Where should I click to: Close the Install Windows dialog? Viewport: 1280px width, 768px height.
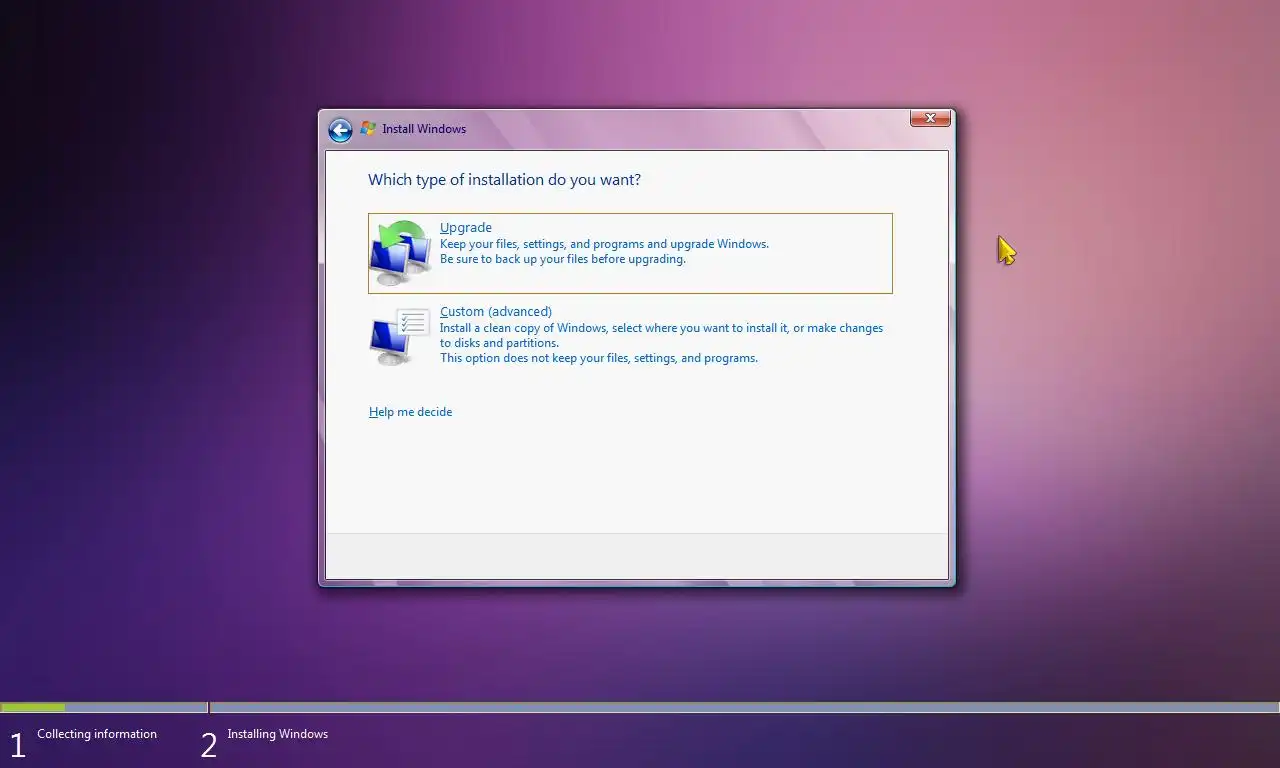pyautogui.click(x=930, y=118)
